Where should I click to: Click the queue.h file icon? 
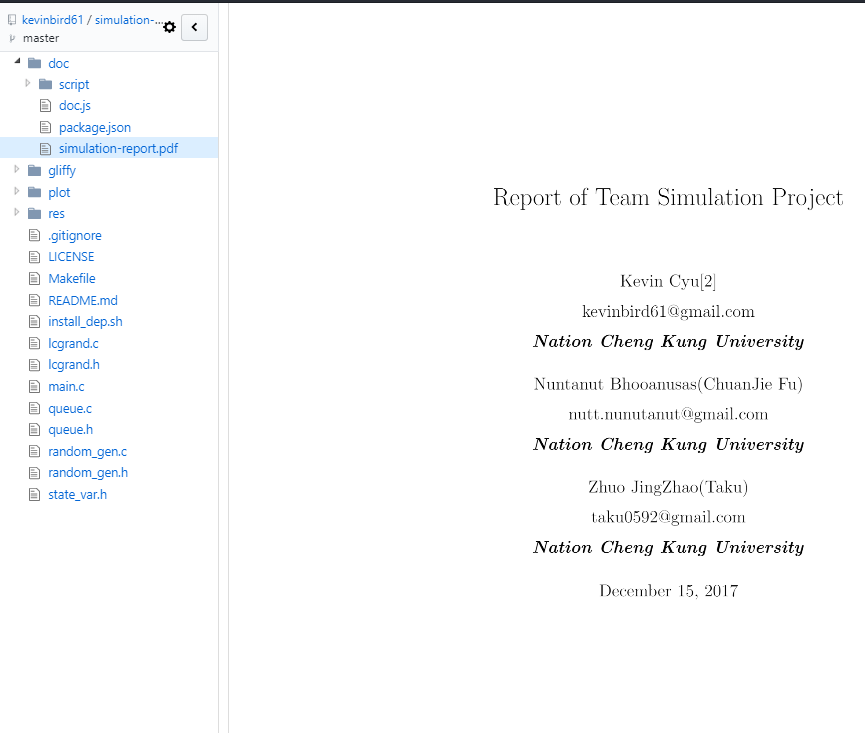34,430
